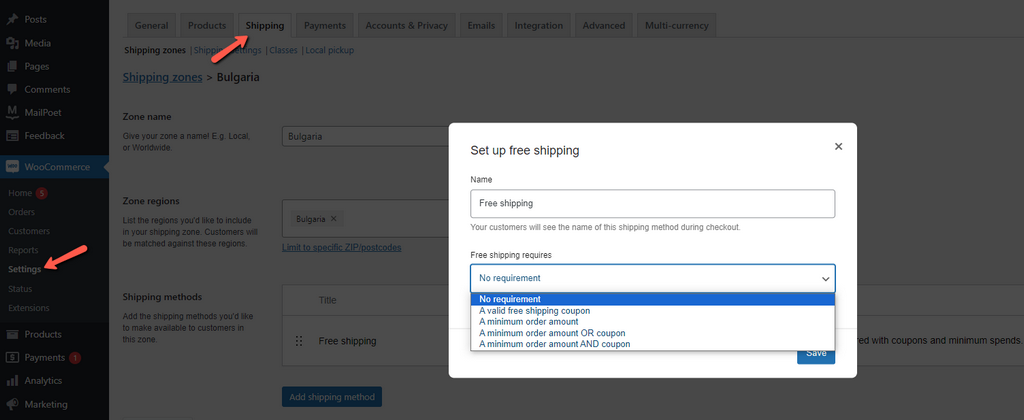Image resolution: width=1024 pixels, height=420 pixels.
Task: Click the Posts pin icon in sidebar
Action: click(12, 20)
